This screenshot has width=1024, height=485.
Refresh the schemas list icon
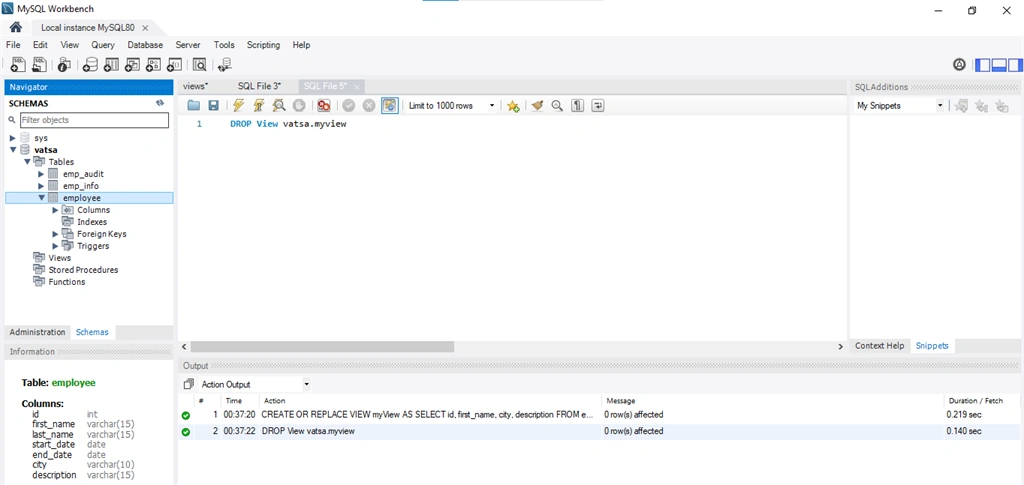[160, 103]
